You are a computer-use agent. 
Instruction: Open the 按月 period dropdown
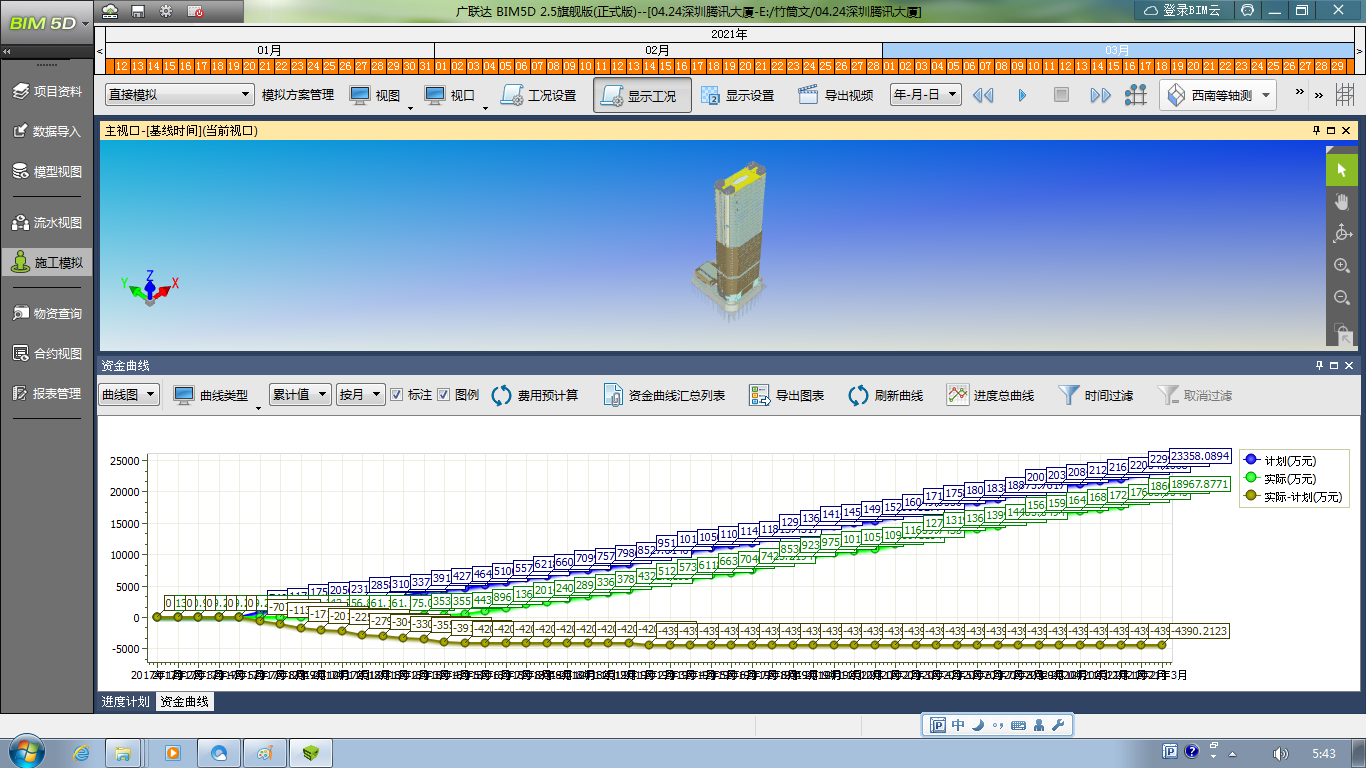click(x=360, y=395)
